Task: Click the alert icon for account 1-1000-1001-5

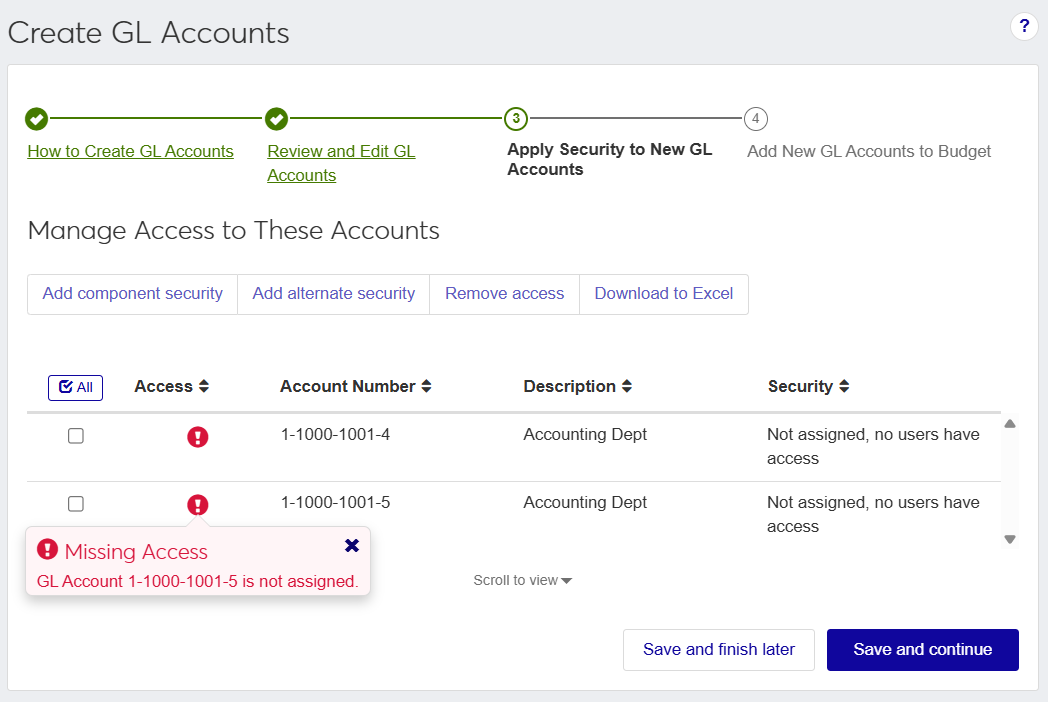Action: coord(198,505)
